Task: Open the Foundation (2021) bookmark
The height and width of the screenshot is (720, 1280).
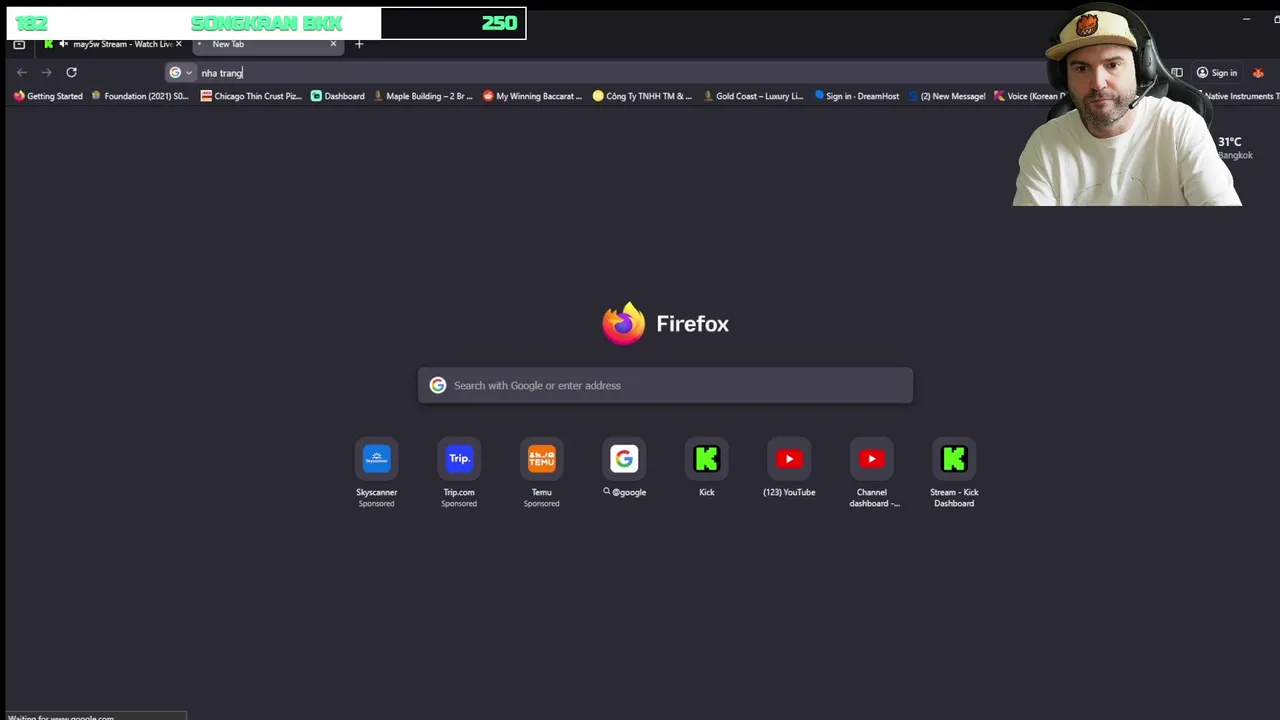Action: tap(140, 96)
